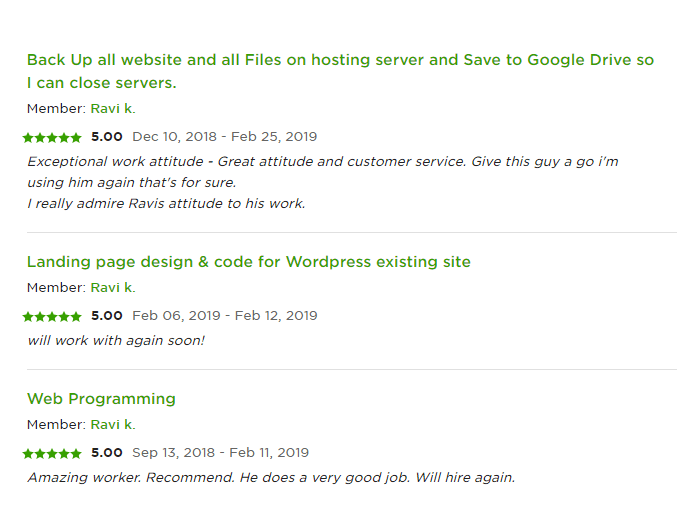The width and height of the screenshot is (677, 531).
Task: Open Ravi k. profile under Web Programming
Action: tap(113, 425)
